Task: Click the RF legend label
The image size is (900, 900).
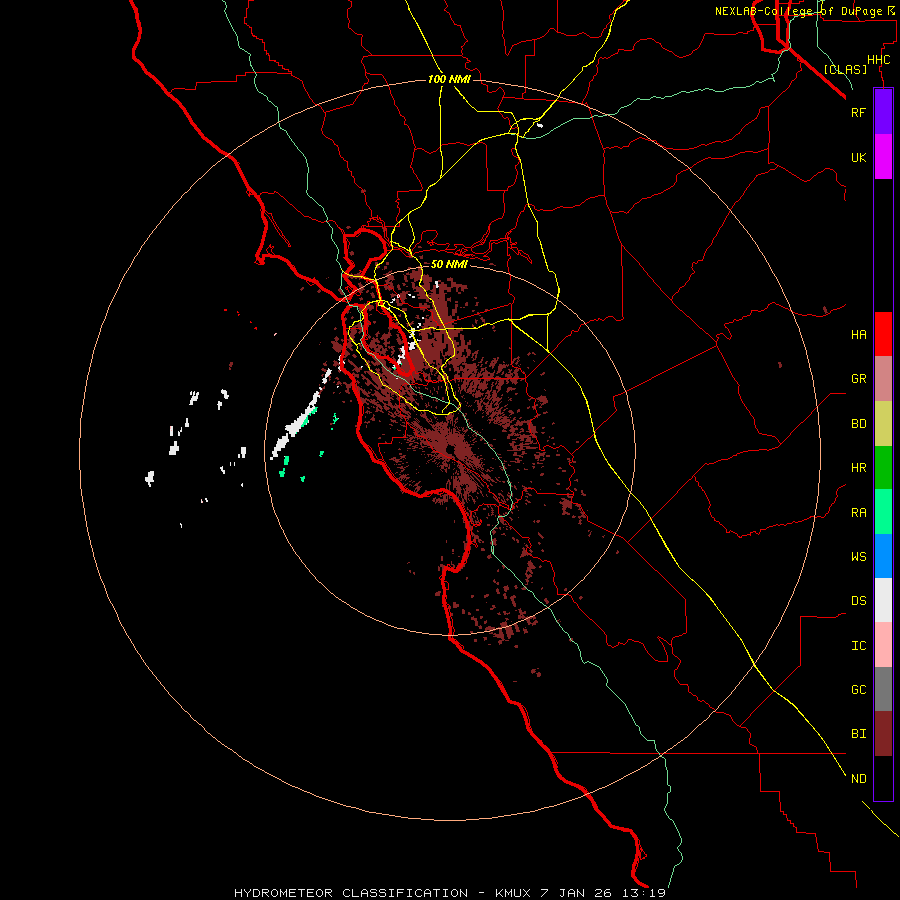Action: point(858,112)
